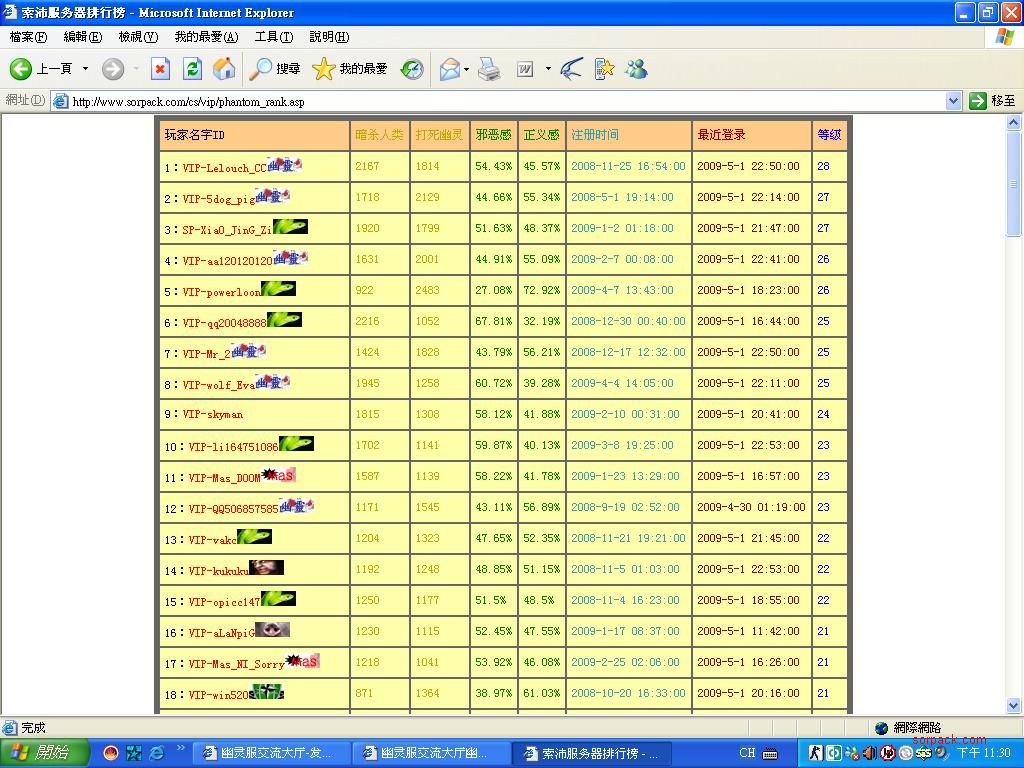Open the History toolbar icon

412,69
